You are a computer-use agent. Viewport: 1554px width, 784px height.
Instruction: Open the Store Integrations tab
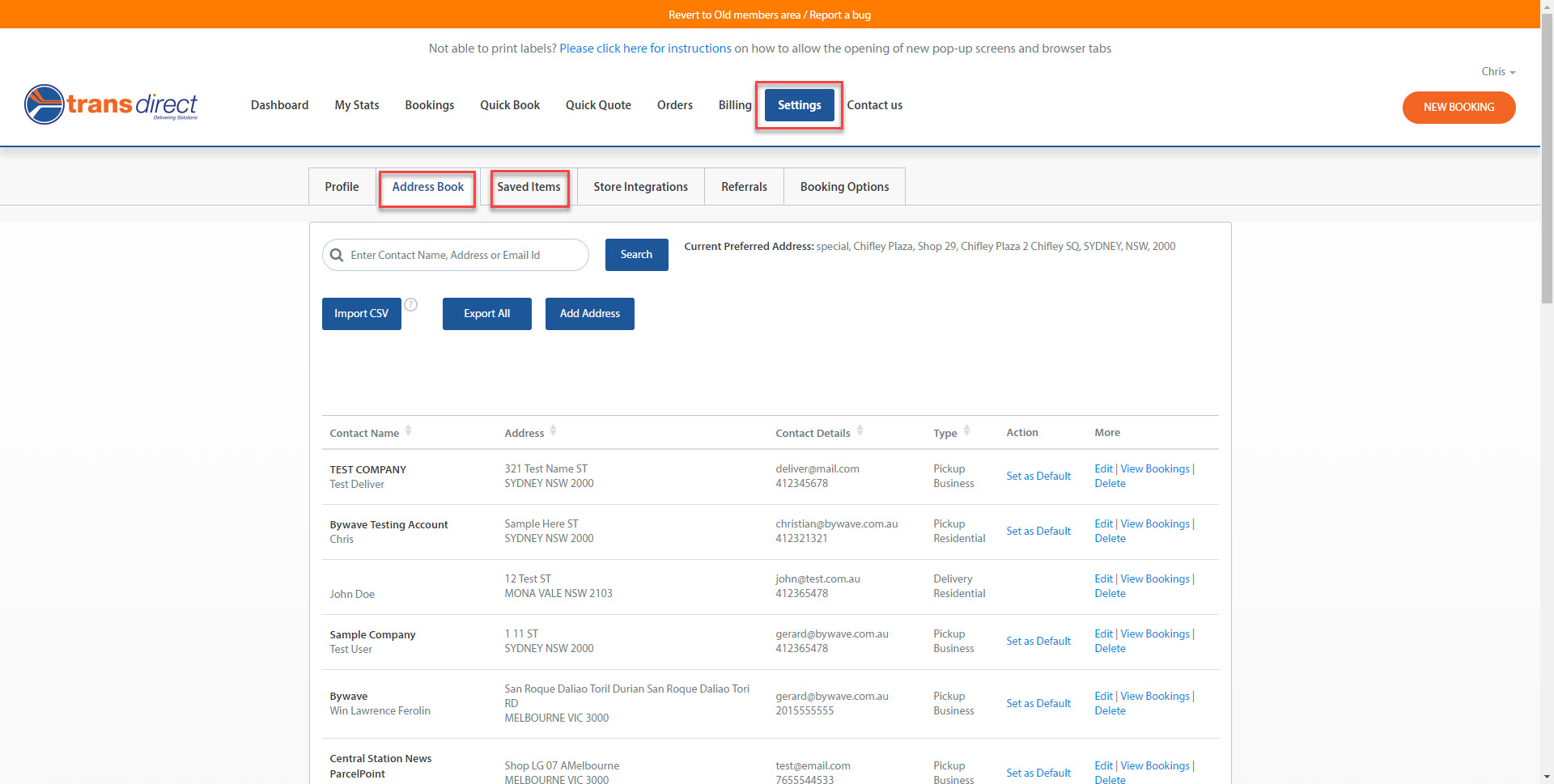tap(640, 186)
